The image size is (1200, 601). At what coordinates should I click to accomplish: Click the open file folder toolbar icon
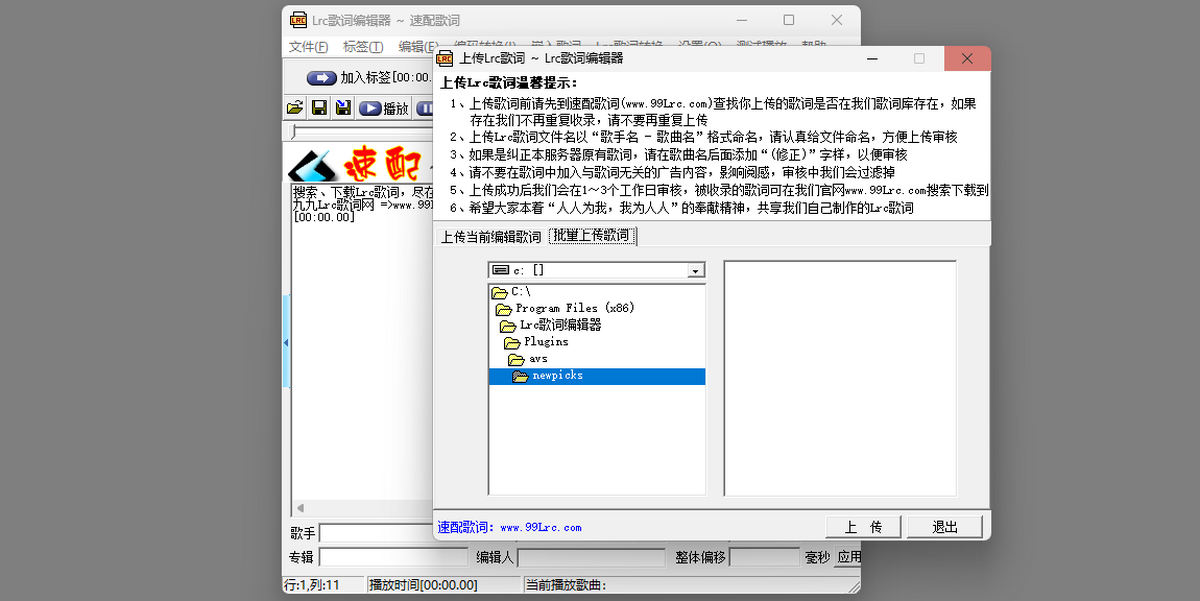tap(295, 108)
